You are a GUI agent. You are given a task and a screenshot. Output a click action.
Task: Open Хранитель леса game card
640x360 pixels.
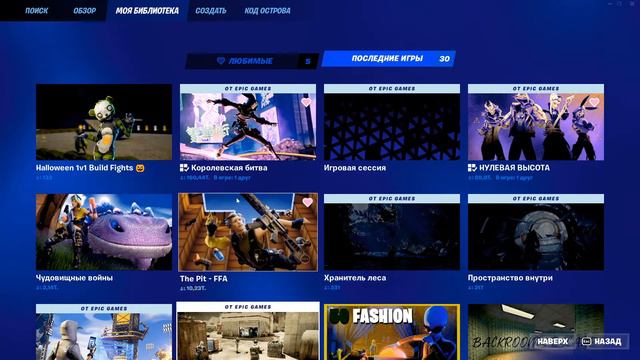[x=392, y=232]
